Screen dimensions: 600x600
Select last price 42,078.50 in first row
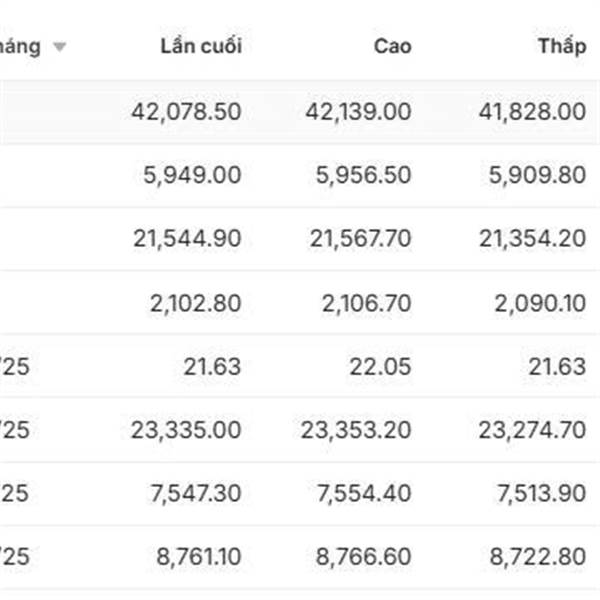[x=186, y=112]
